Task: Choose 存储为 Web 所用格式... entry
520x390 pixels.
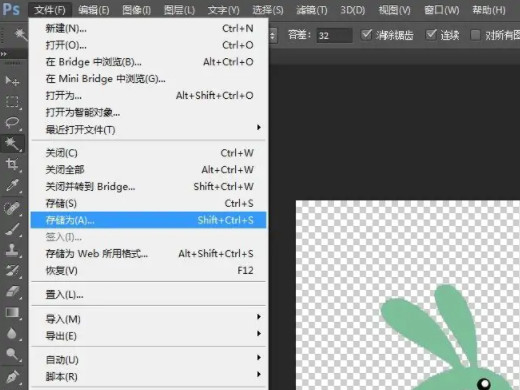Action: point(148,254)
